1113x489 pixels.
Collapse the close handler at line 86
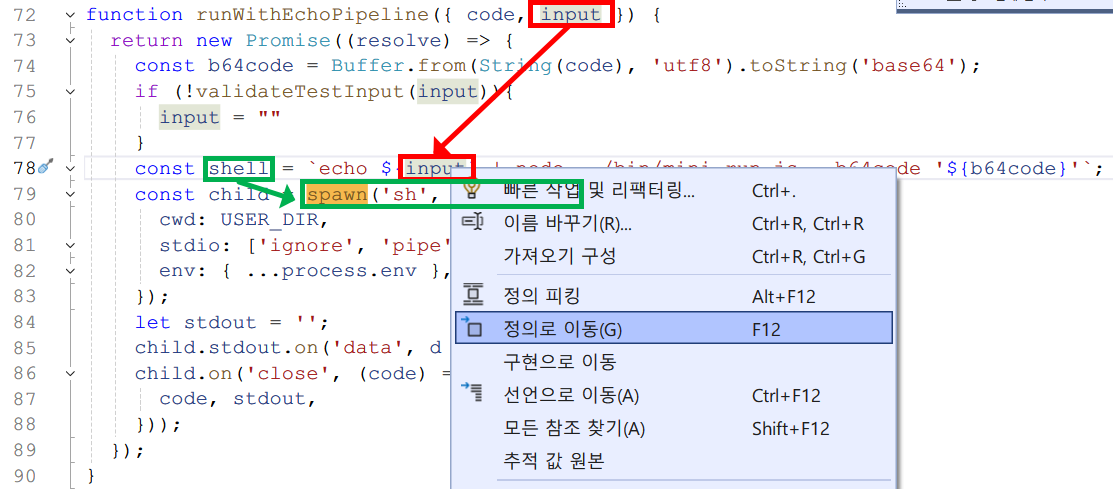click(x=70, y=373)
